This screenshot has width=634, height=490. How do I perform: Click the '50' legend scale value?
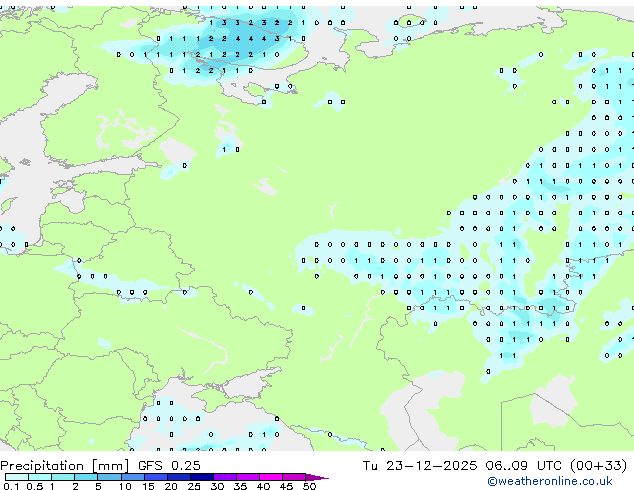click(x=309, y=486)
